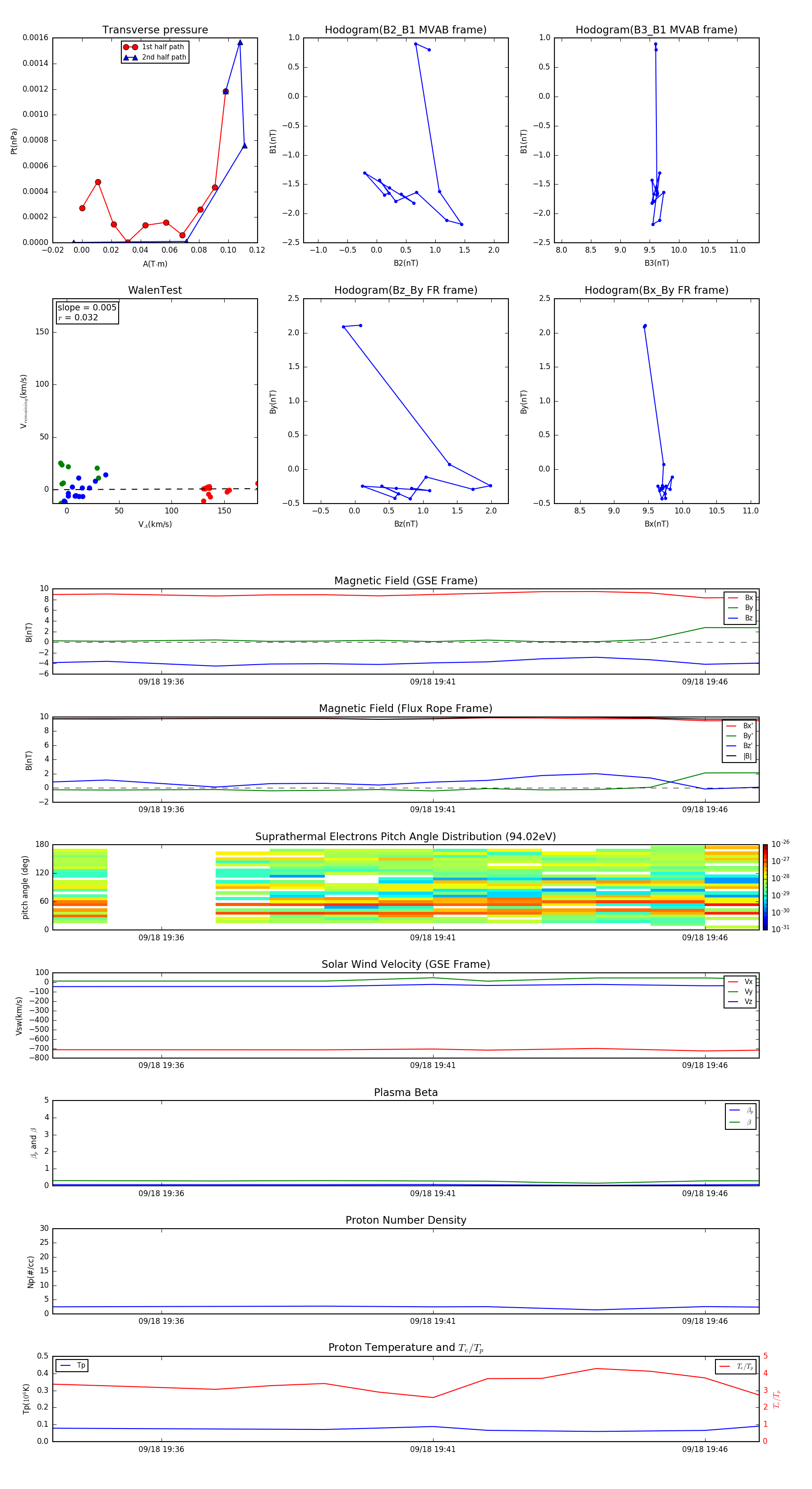
Task: Click '09/18 19:36' tick under Plasma Beta
Action: tap(161, 1193)
